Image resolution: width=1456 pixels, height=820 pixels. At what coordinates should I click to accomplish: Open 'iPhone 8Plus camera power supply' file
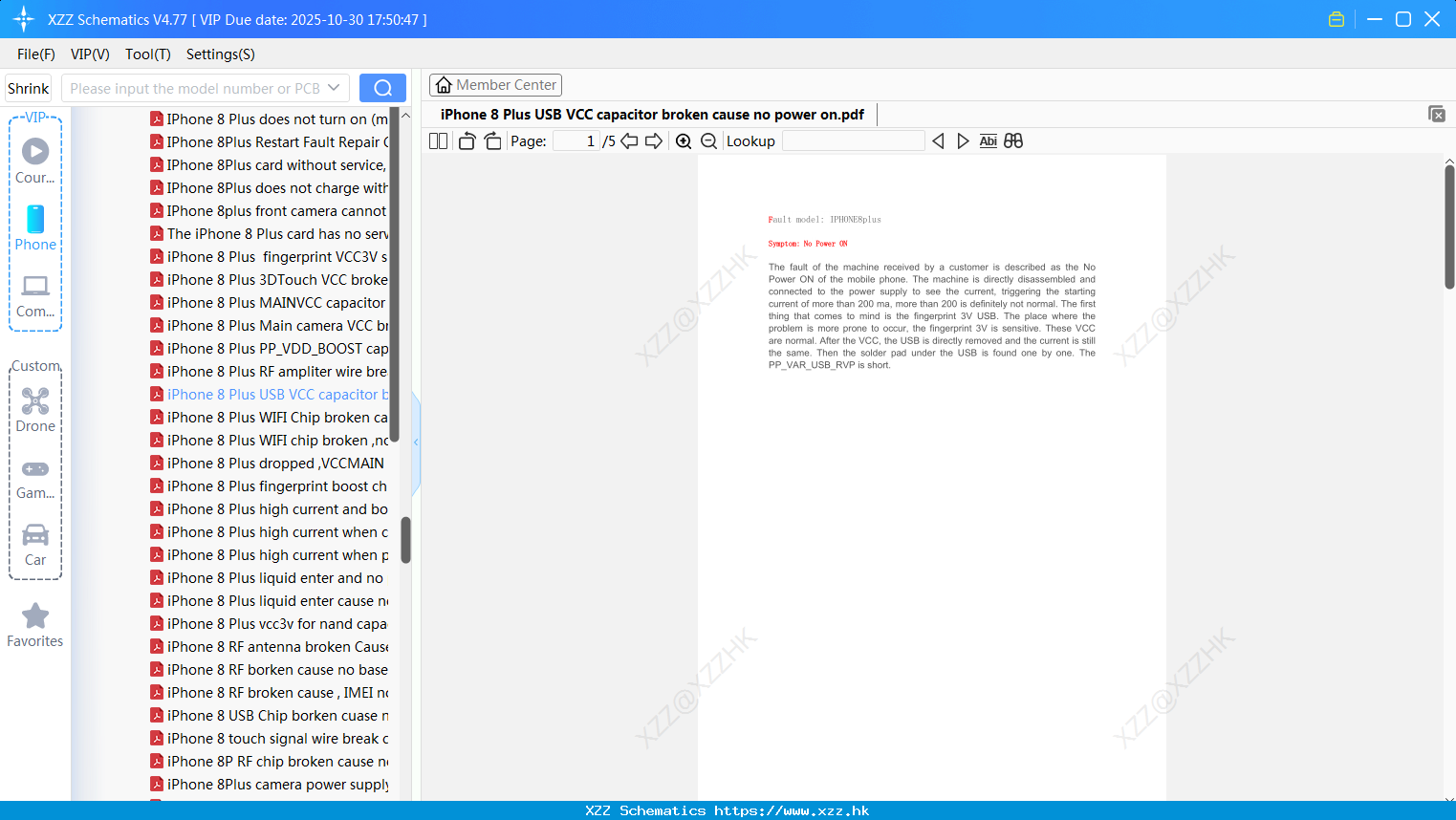tap(270, 785)
